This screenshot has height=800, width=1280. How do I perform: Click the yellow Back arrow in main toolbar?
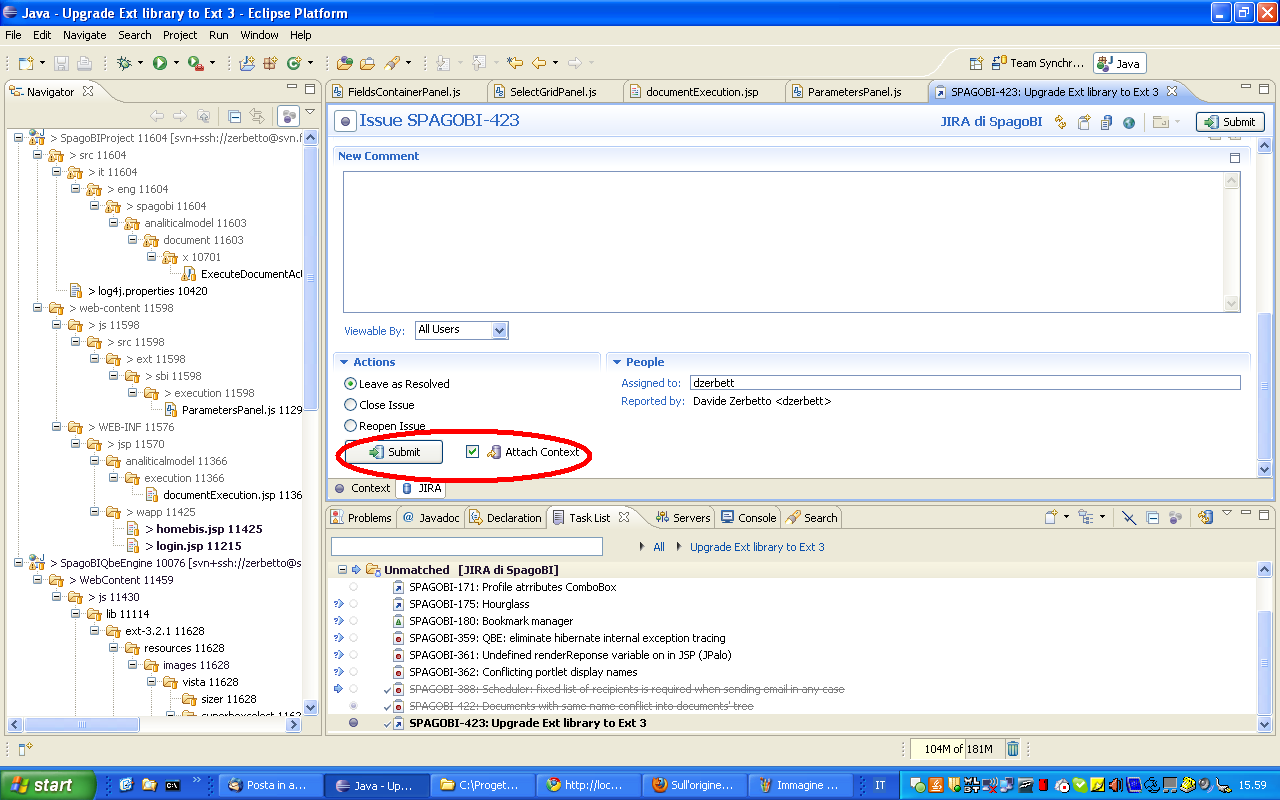539,63
